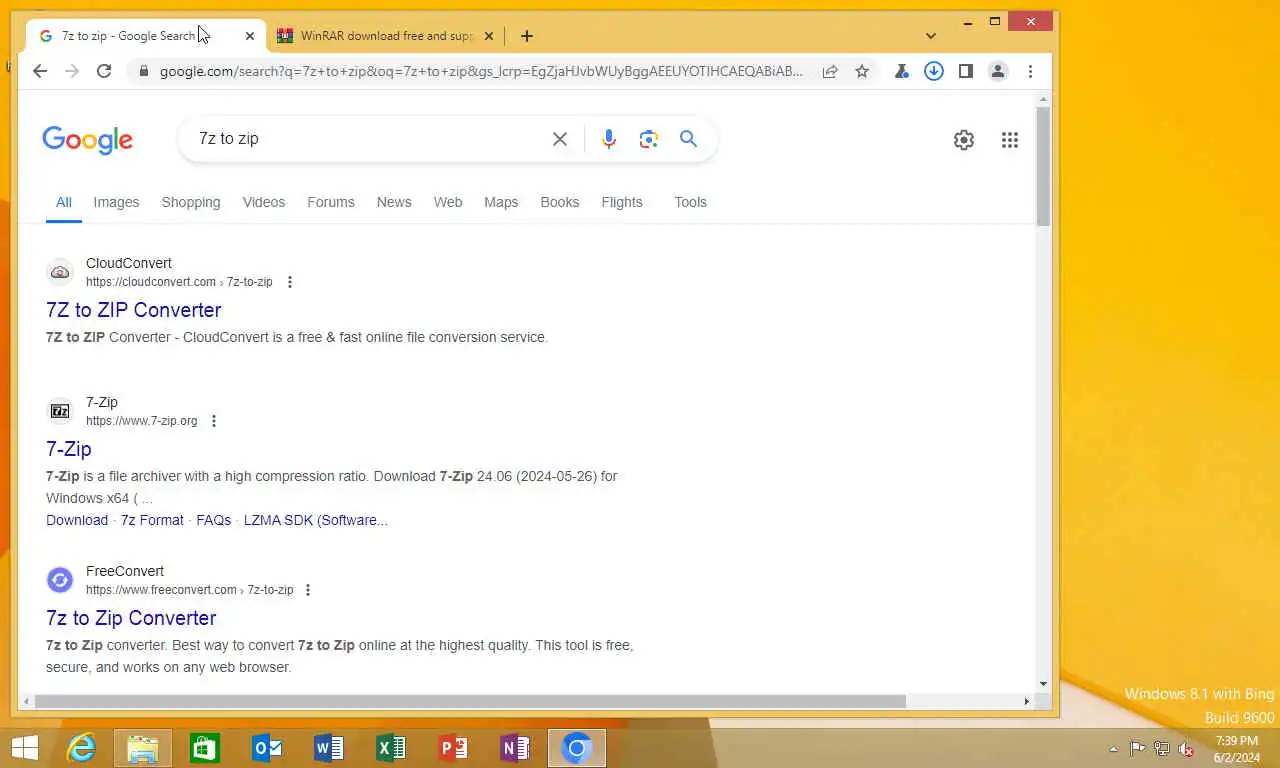The height and width of the screenshot is (768, 1280).
Task: Launch PowerPoint from the taskbar
Action: click(x=453, y=748)
